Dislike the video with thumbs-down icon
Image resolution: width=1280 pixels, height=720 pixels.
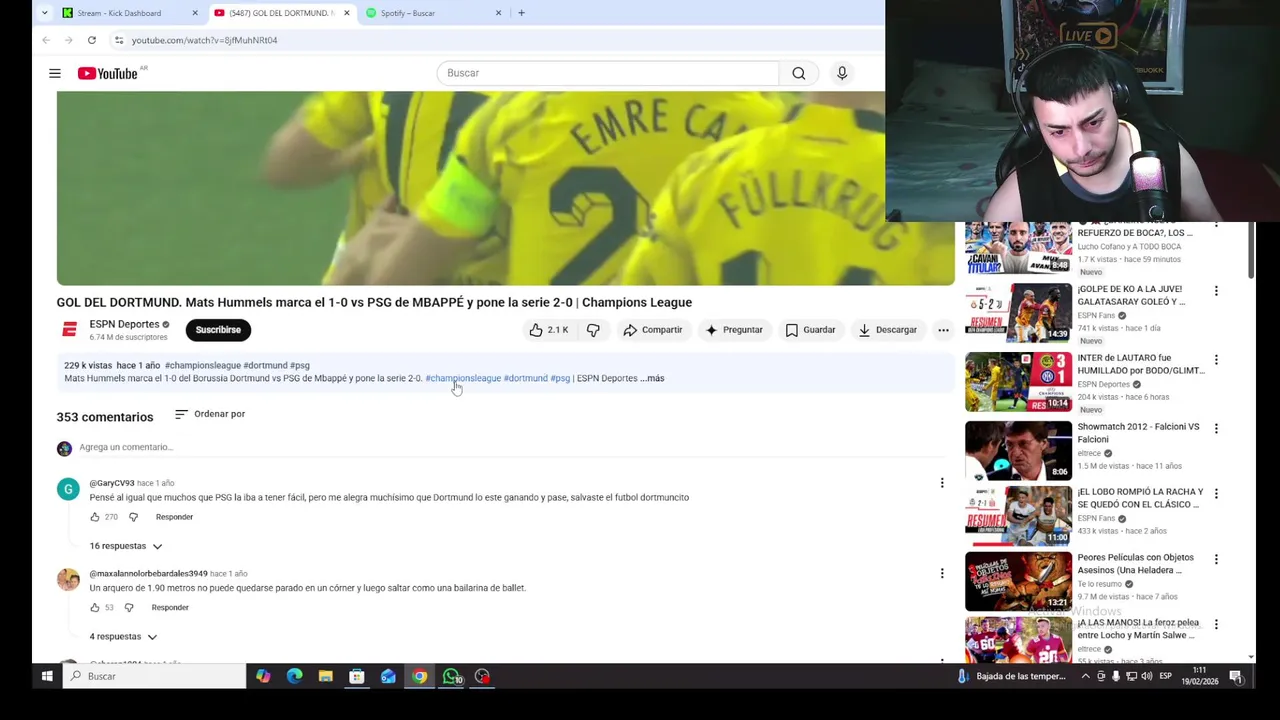click(593, 330)
